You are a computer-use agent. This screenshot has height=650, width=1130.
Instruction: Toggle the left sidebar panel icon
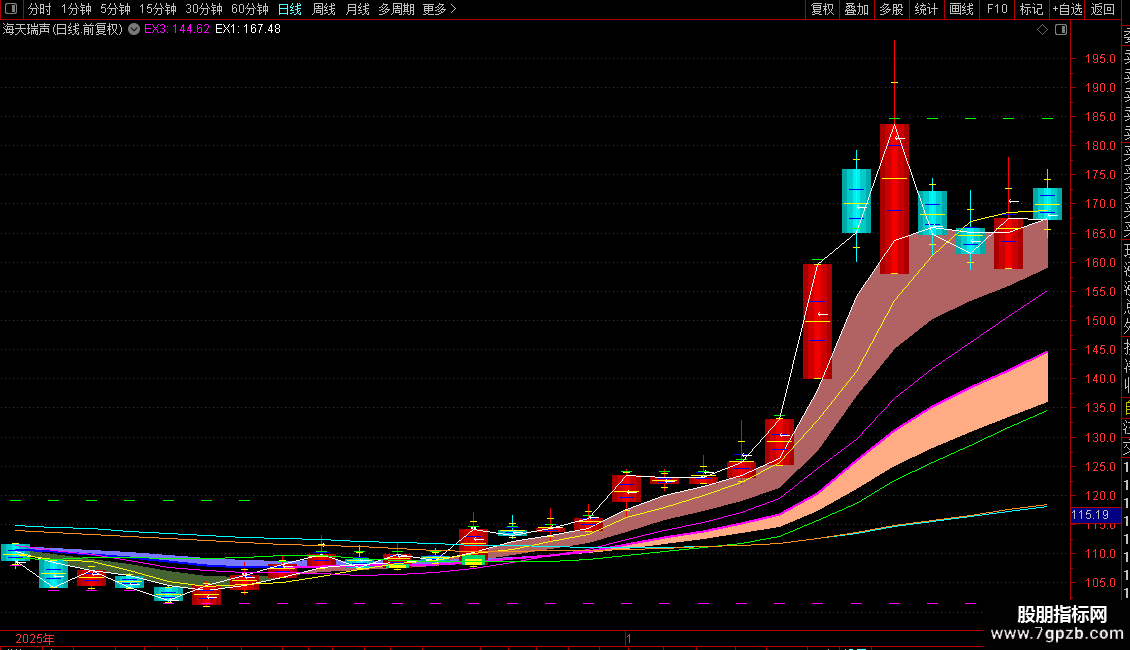(x=11, y=9)
